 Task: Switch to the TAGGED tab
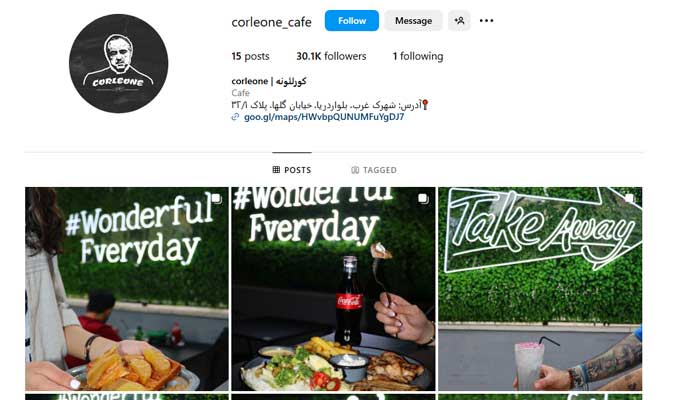pos(374,170)
